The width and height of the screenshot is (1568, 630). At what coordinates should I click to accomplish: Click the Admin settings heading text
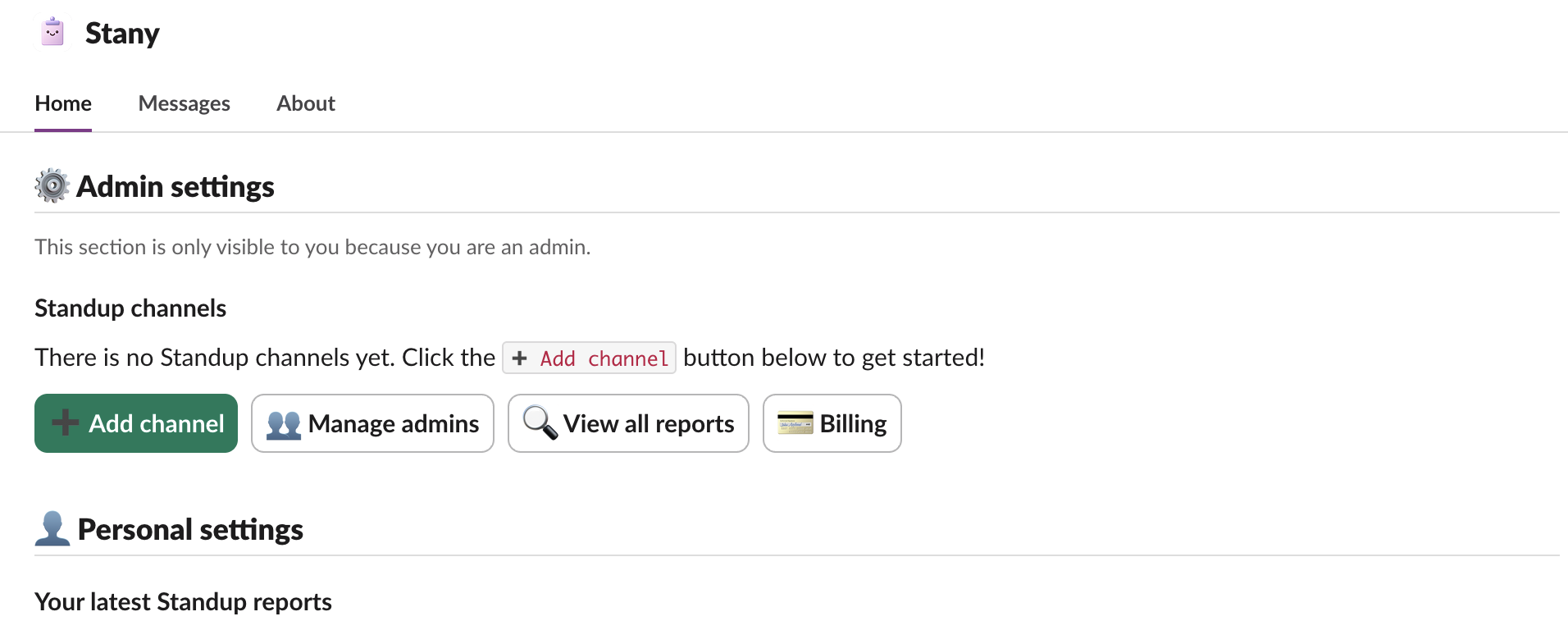click(175, 187)
